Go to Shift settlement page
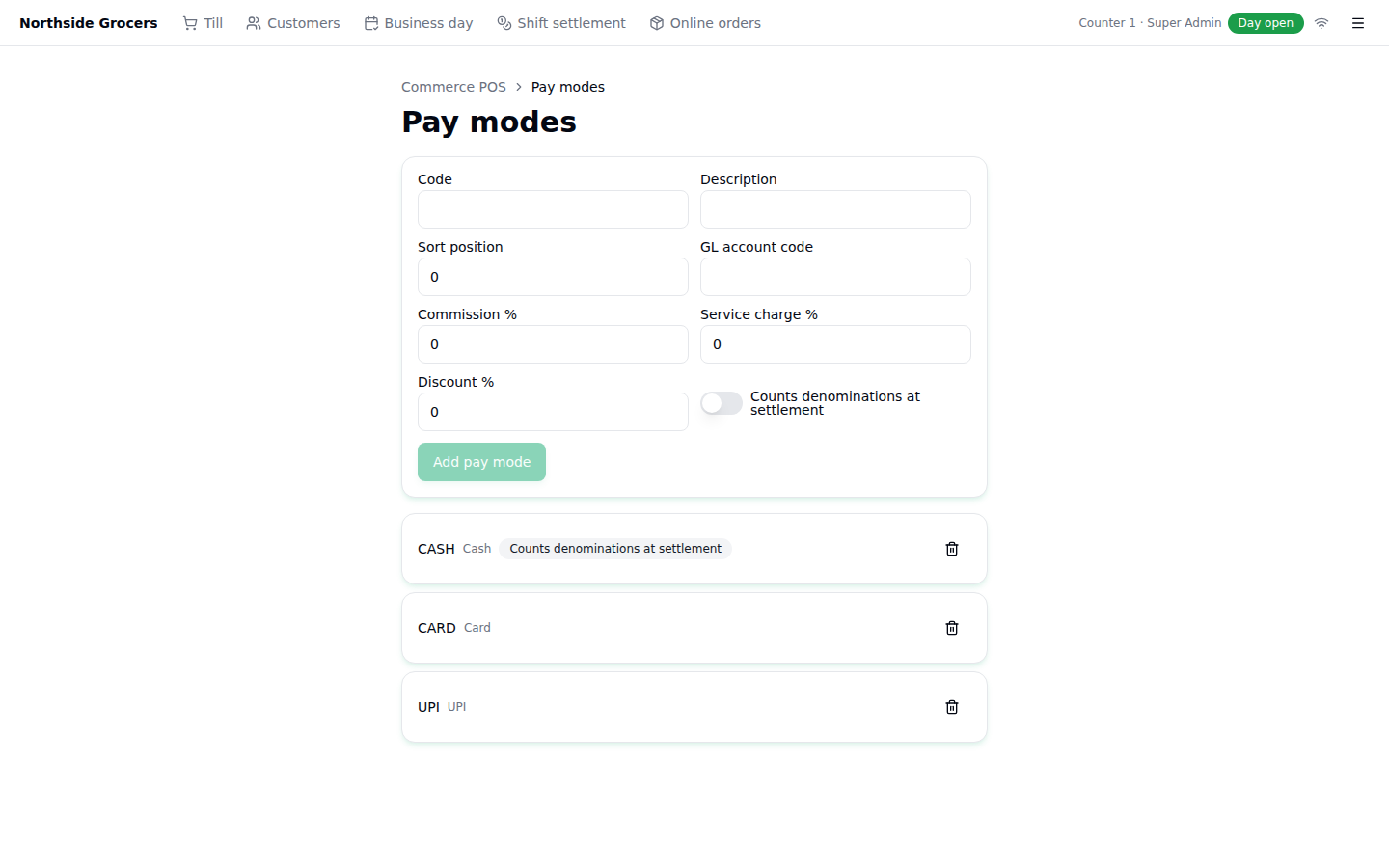Screen dimensions: 1389x868 tap(561, 23)
